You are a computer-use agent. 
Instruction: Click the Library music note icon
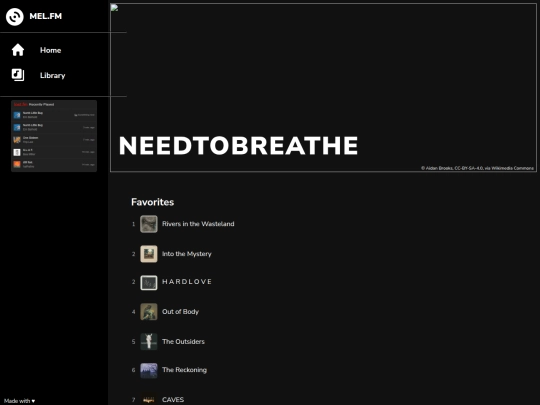tap(18, 75)
